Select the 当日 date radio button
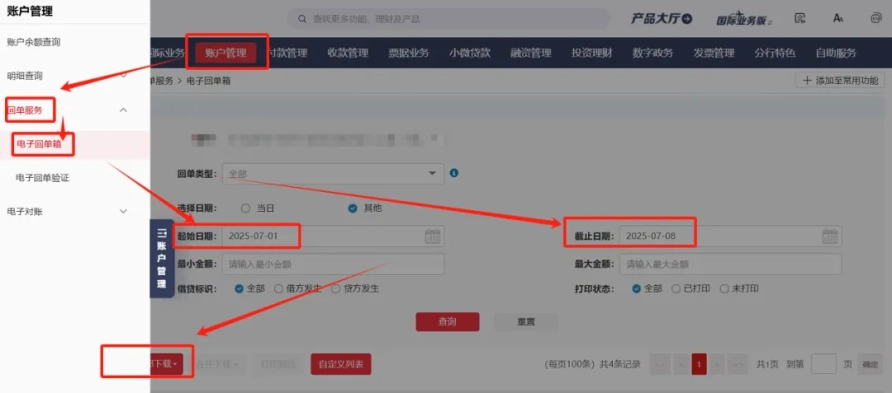 [246, 208]
